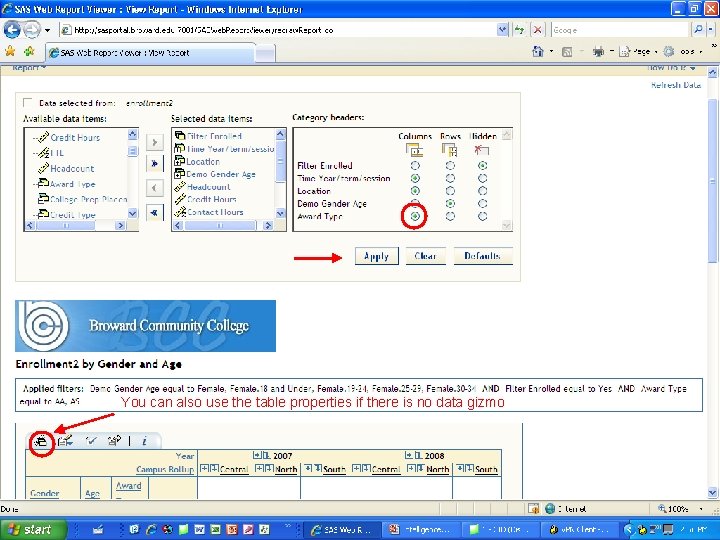The height and width of the screenshot is (540, 720).
Task: Set Location to Hidden
Action: 482,191
